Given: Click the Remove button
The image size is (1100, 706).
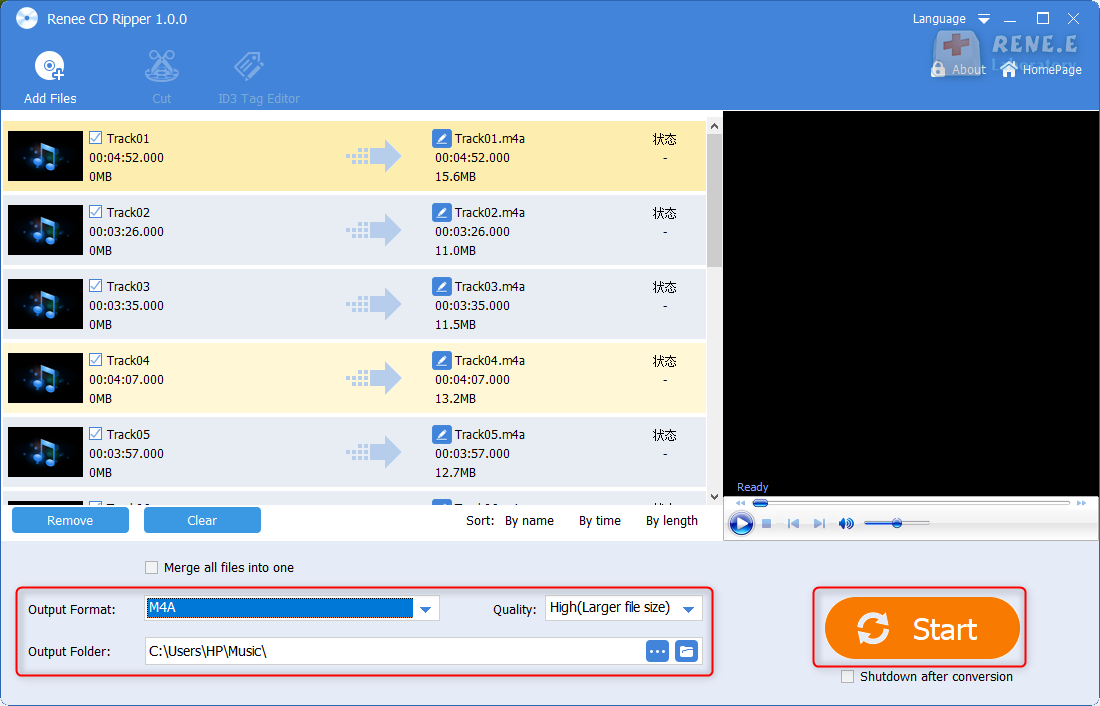Looking at the screenshot, I should coord(70,520).
